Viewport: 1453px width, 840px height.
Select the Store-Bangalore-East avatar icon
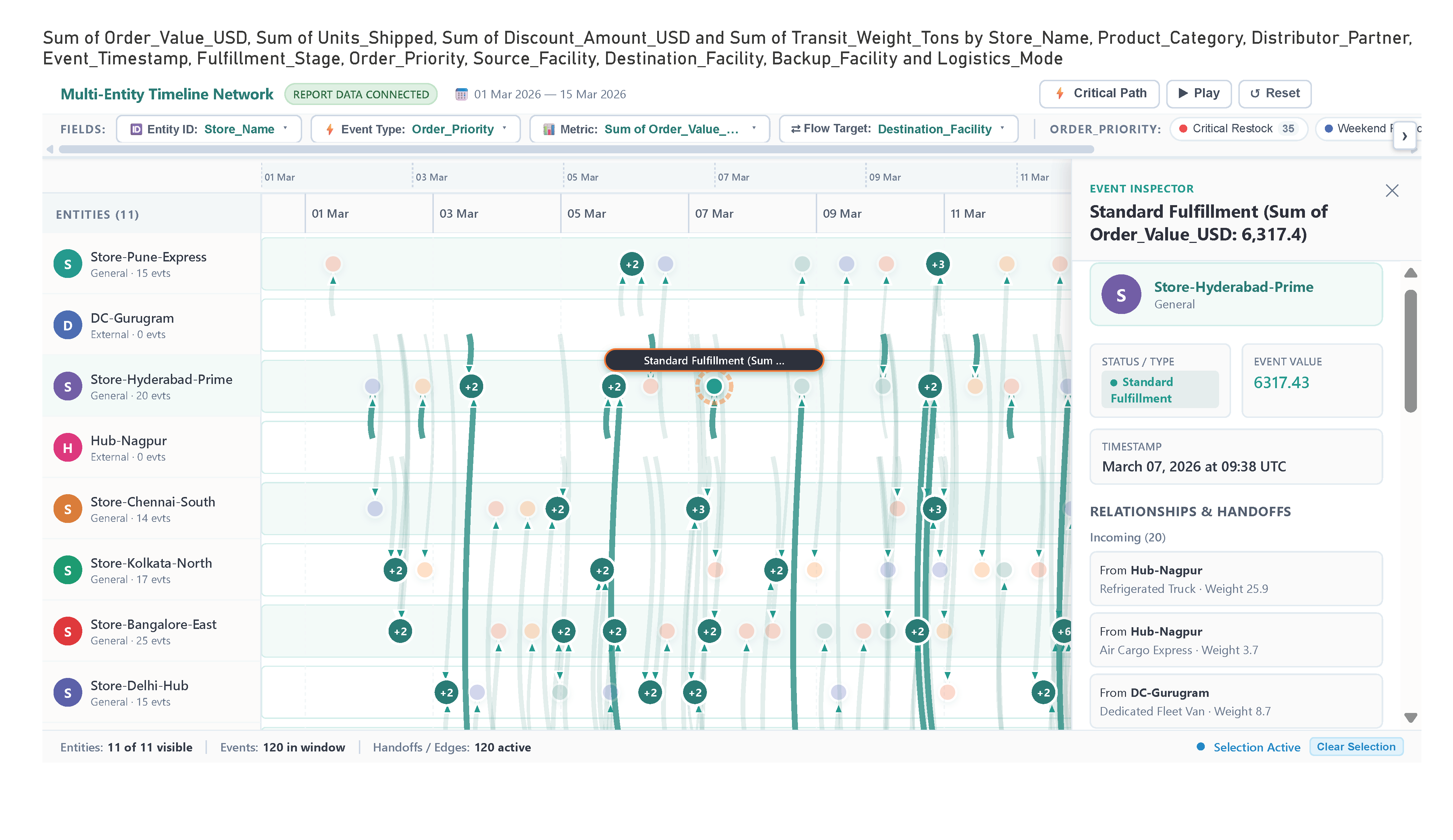(x=68, y=631)
